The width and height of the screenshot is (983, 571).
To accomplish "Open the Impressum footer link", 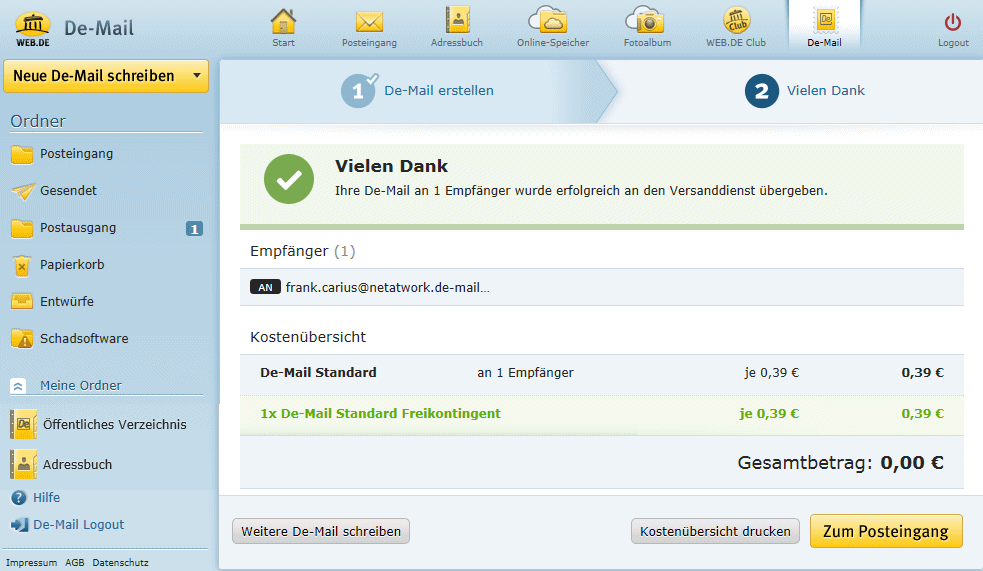I will click(x=31, y=563).
